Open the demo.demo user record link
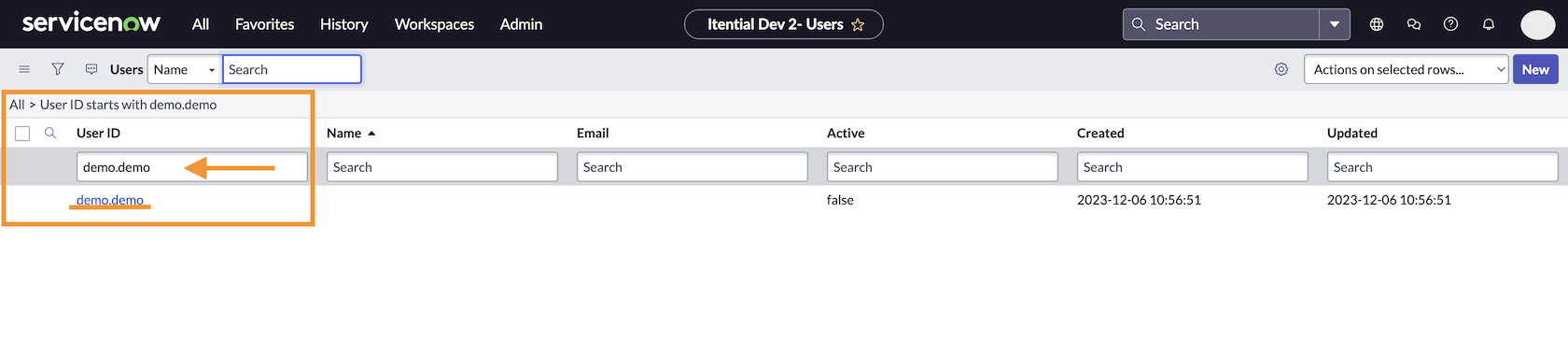This screenshot has height=341, width=1568. (110, 200)
